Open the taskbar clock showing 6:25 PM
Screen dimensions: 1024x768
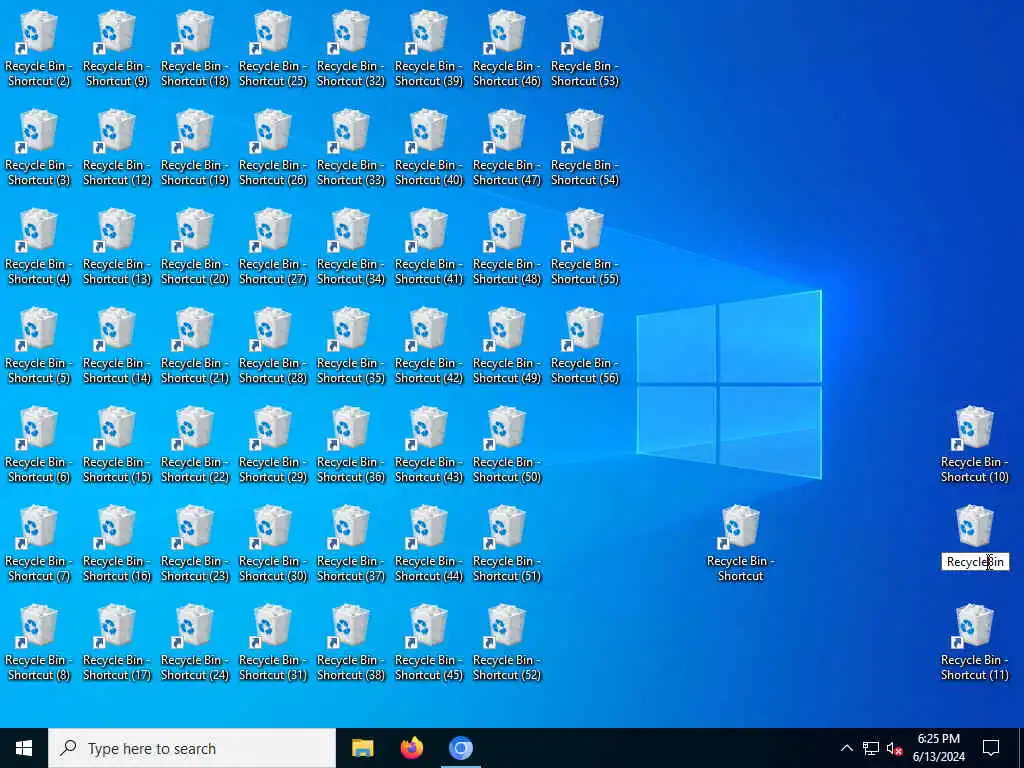point(938,748)
